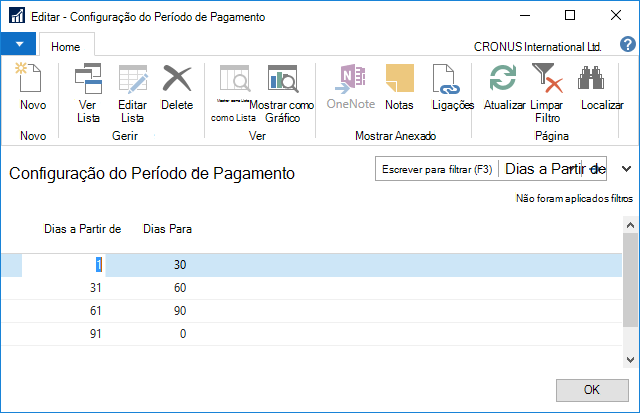Click the OK button
The height and width of the screenshot is (413, 640).
[x=592, y=390]
